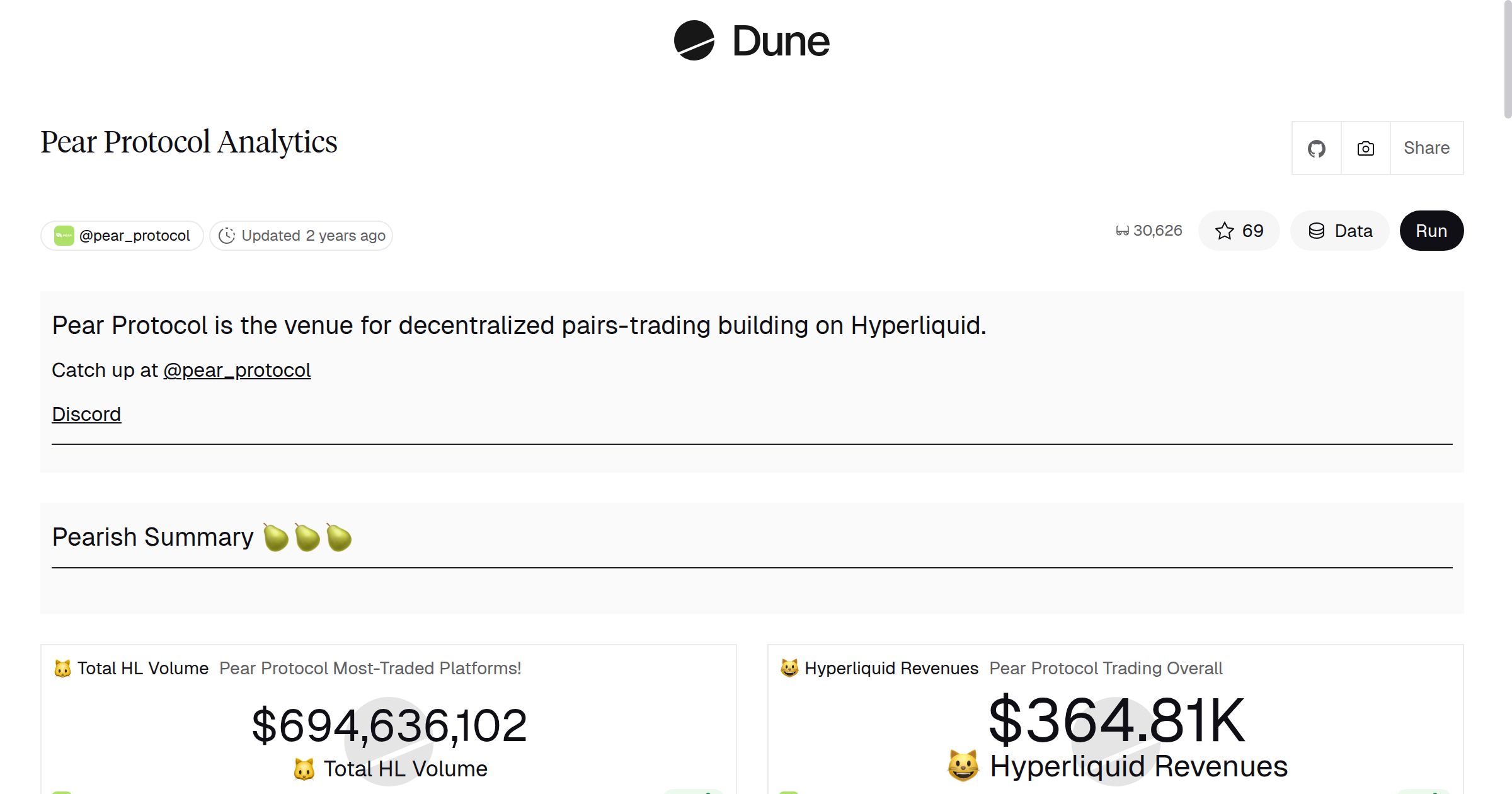
Task: Open the Discord link
Action: coord(86,414)
